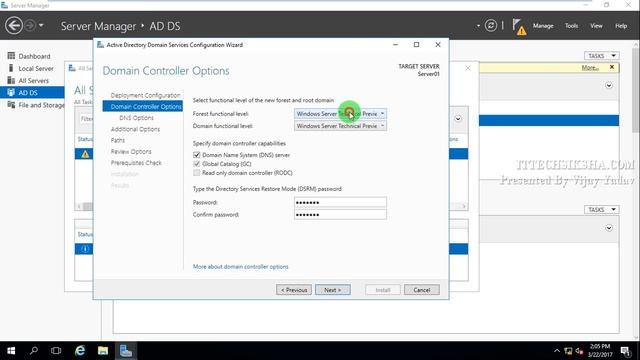640x360 pixels.
Task: Open the Windows Start menu
Action: (11, 351)
